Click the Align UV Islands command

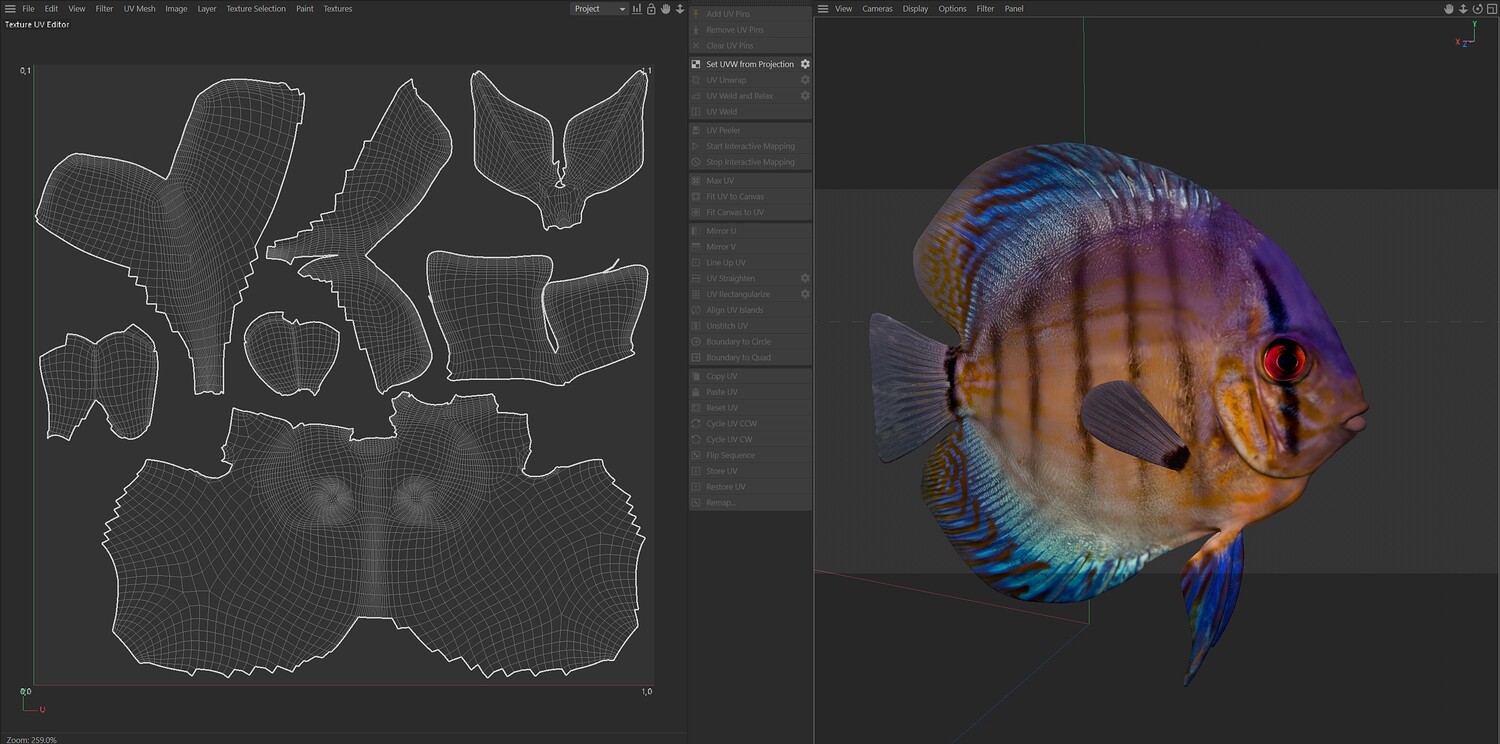[x=735, y=310]
